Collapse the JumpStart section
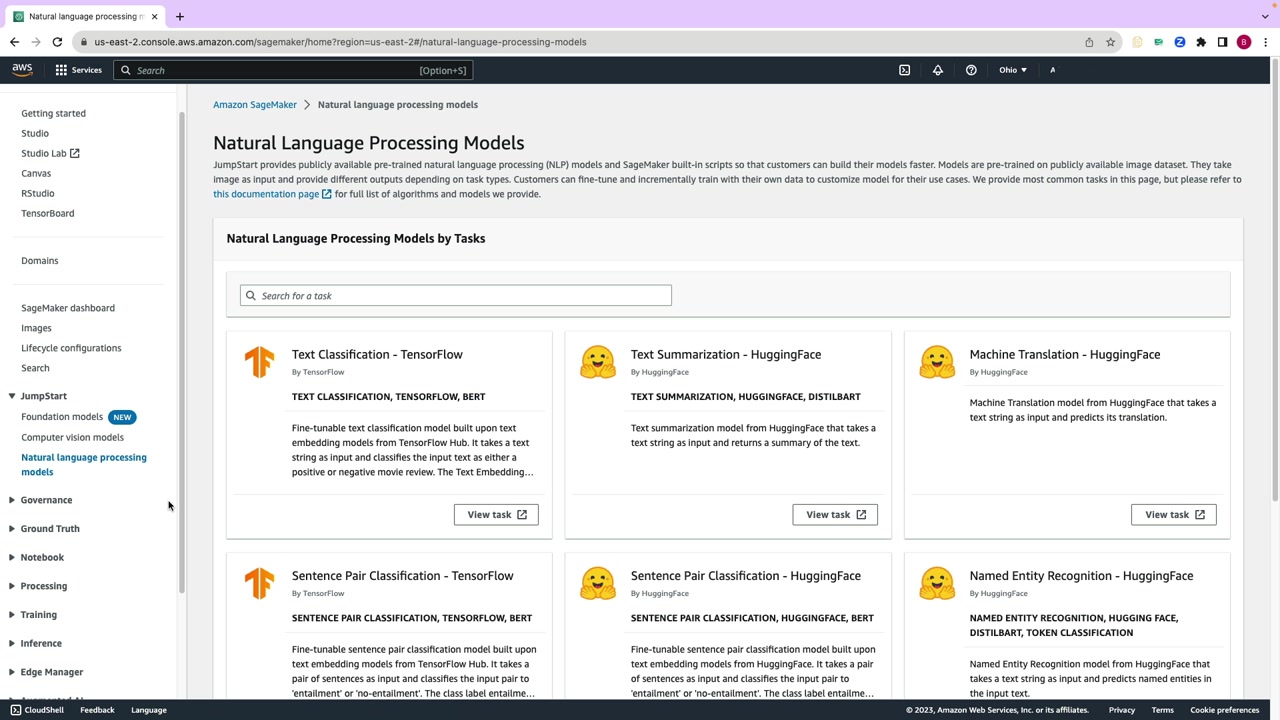 (x=12, y=396)
